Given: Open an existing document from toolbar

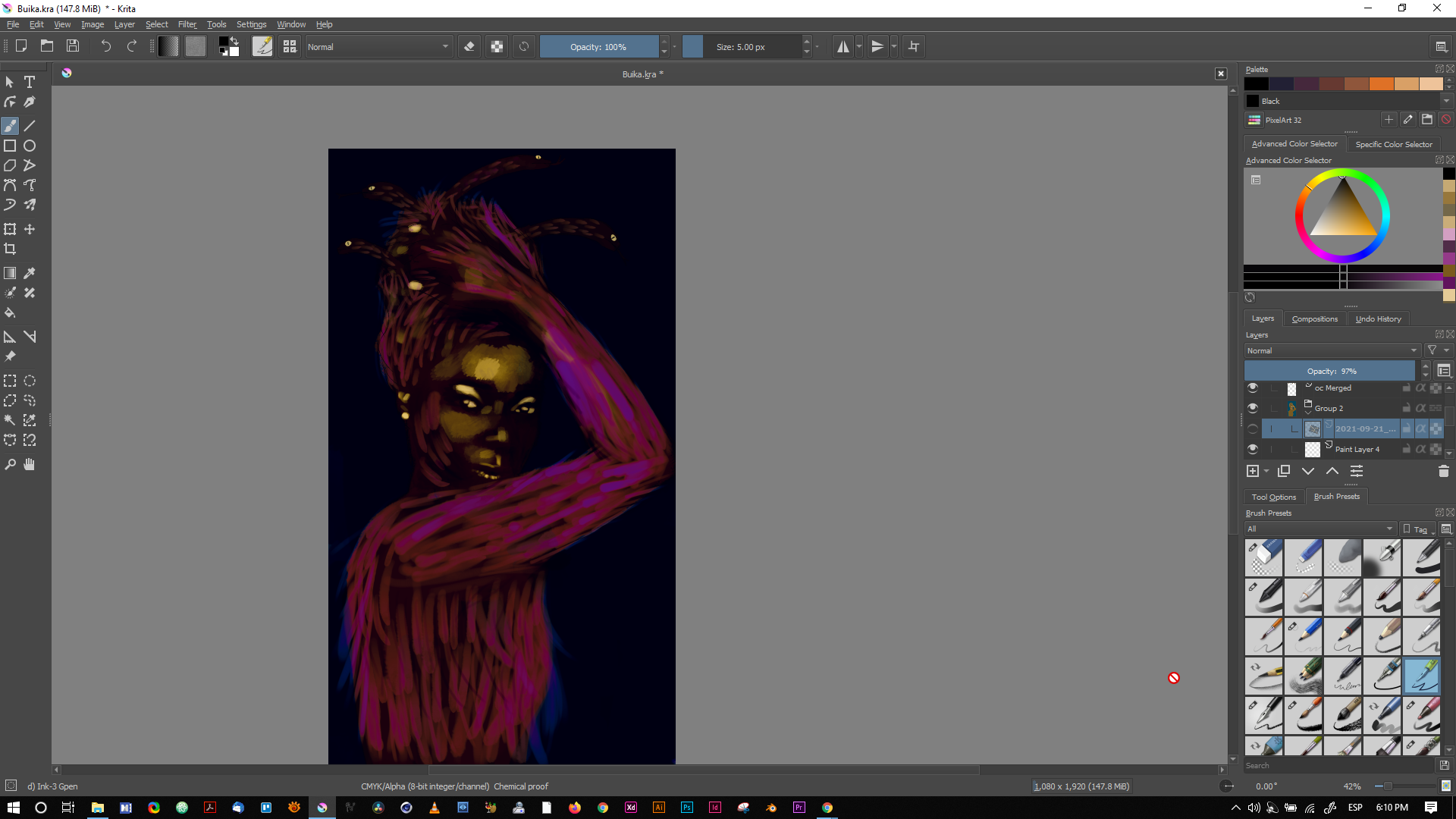Looking at the screenshot, I should (x=47, y=46).
